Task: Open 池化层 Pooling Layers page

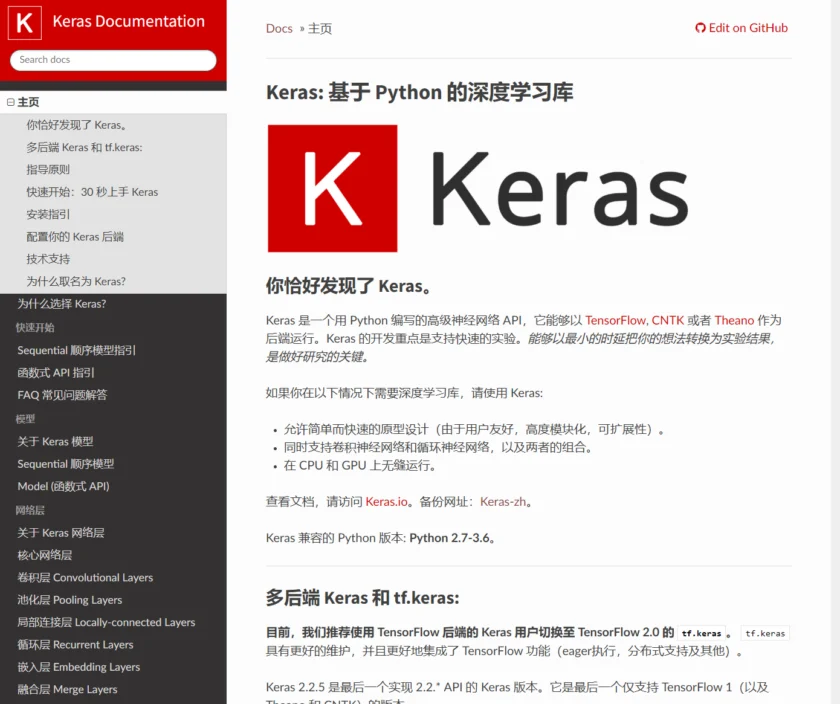Action: click(70, 600)
